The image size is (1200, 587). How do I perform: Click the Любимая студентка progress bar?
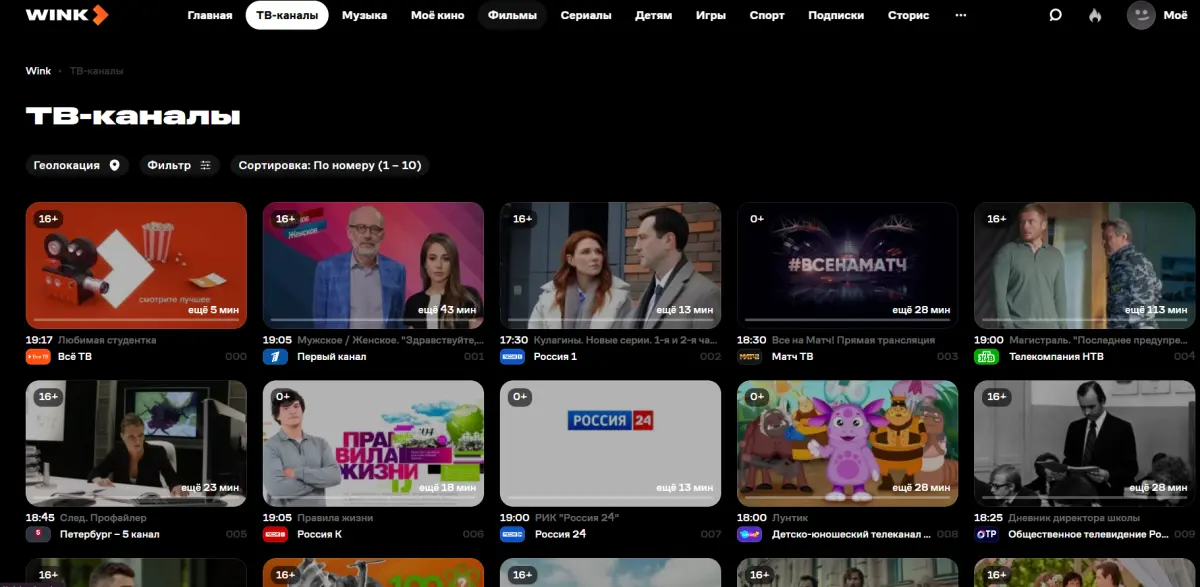click(136, 320)
